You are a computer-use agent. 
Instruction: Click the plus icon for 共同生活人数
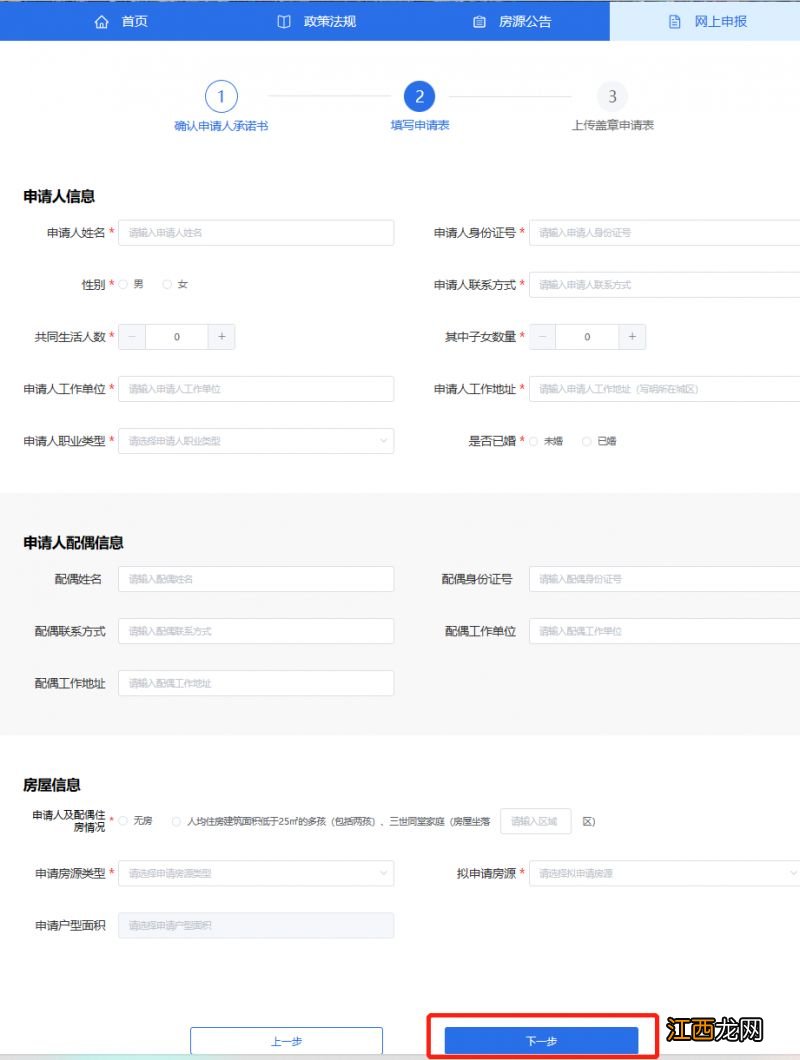click(222, 337)
